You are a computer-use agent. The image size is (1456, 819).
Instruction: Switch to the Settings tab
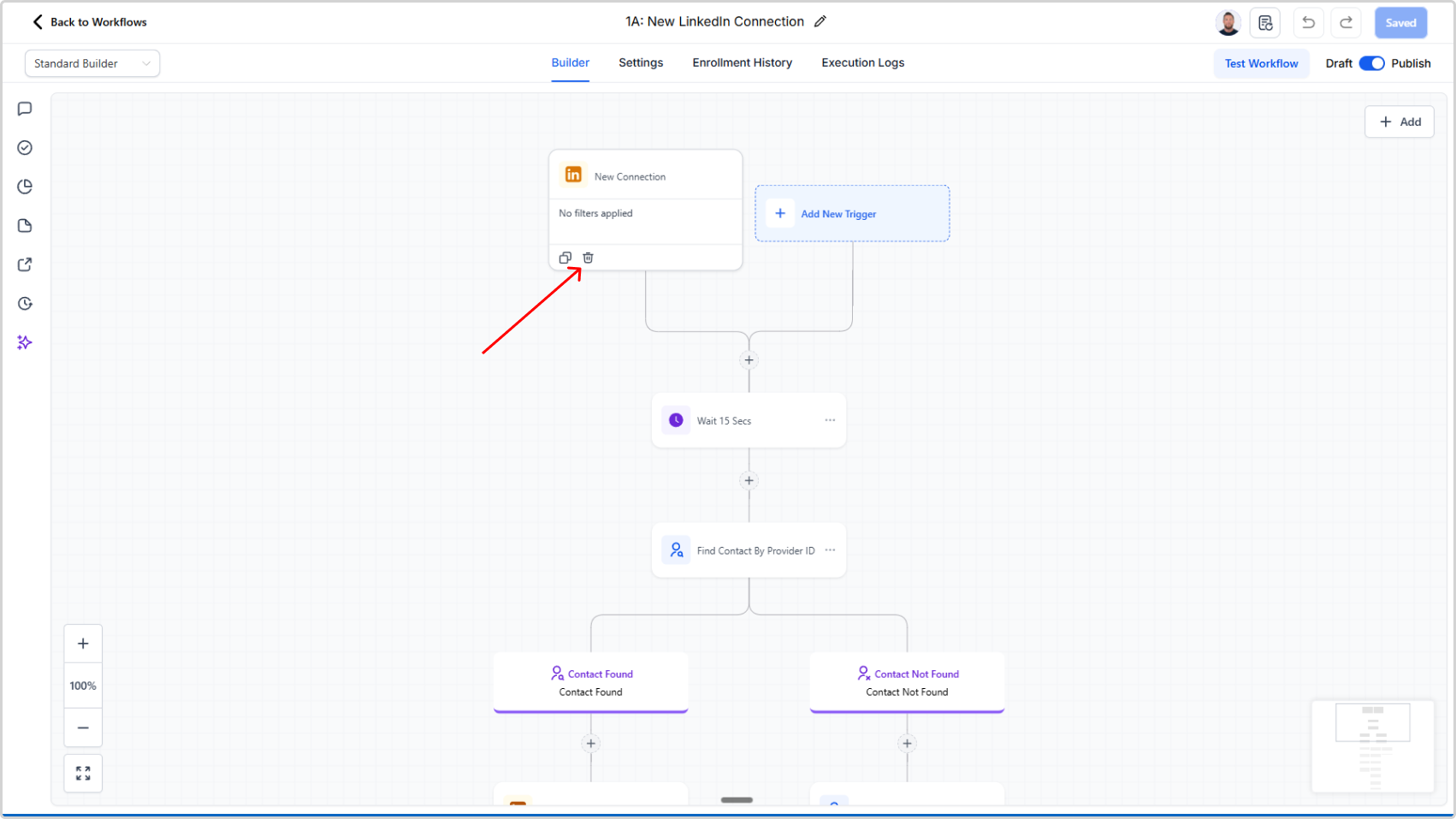tap(641, 62)
